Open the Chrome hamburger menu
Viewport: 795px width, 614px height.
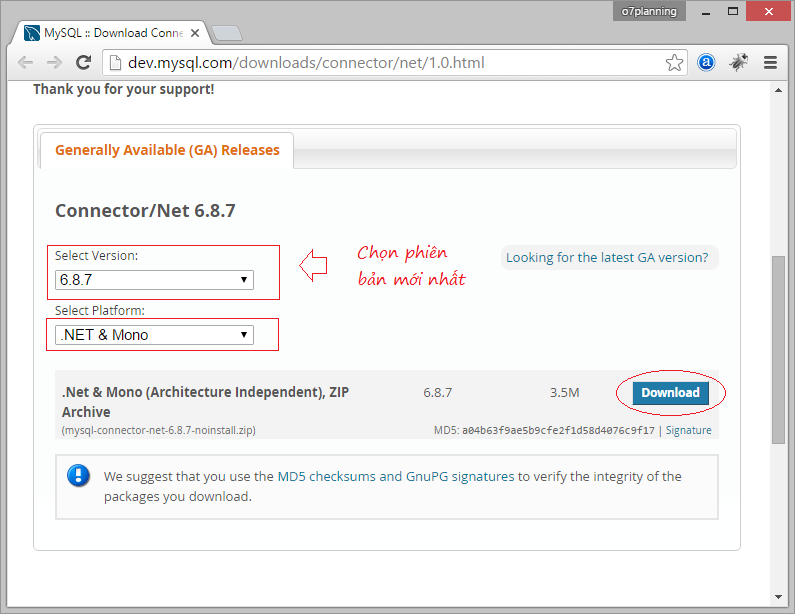click(770, 62)
